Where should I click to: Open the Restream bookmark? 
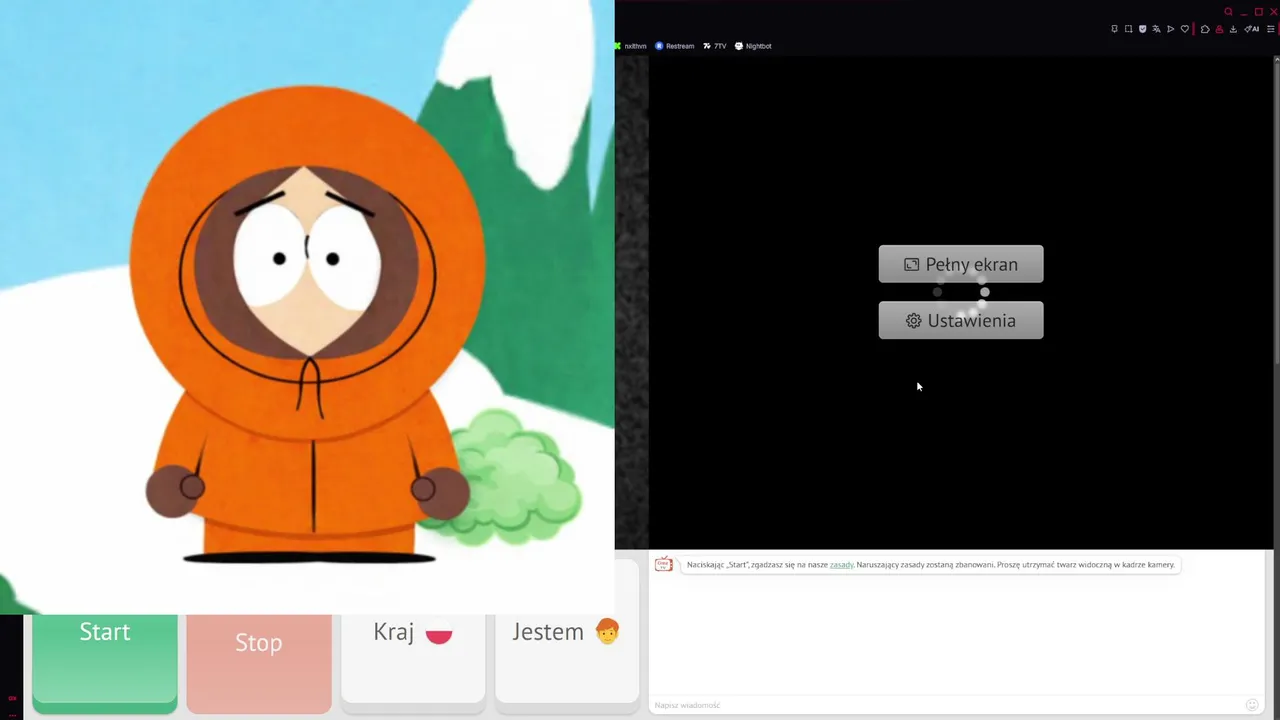[675, 46]
